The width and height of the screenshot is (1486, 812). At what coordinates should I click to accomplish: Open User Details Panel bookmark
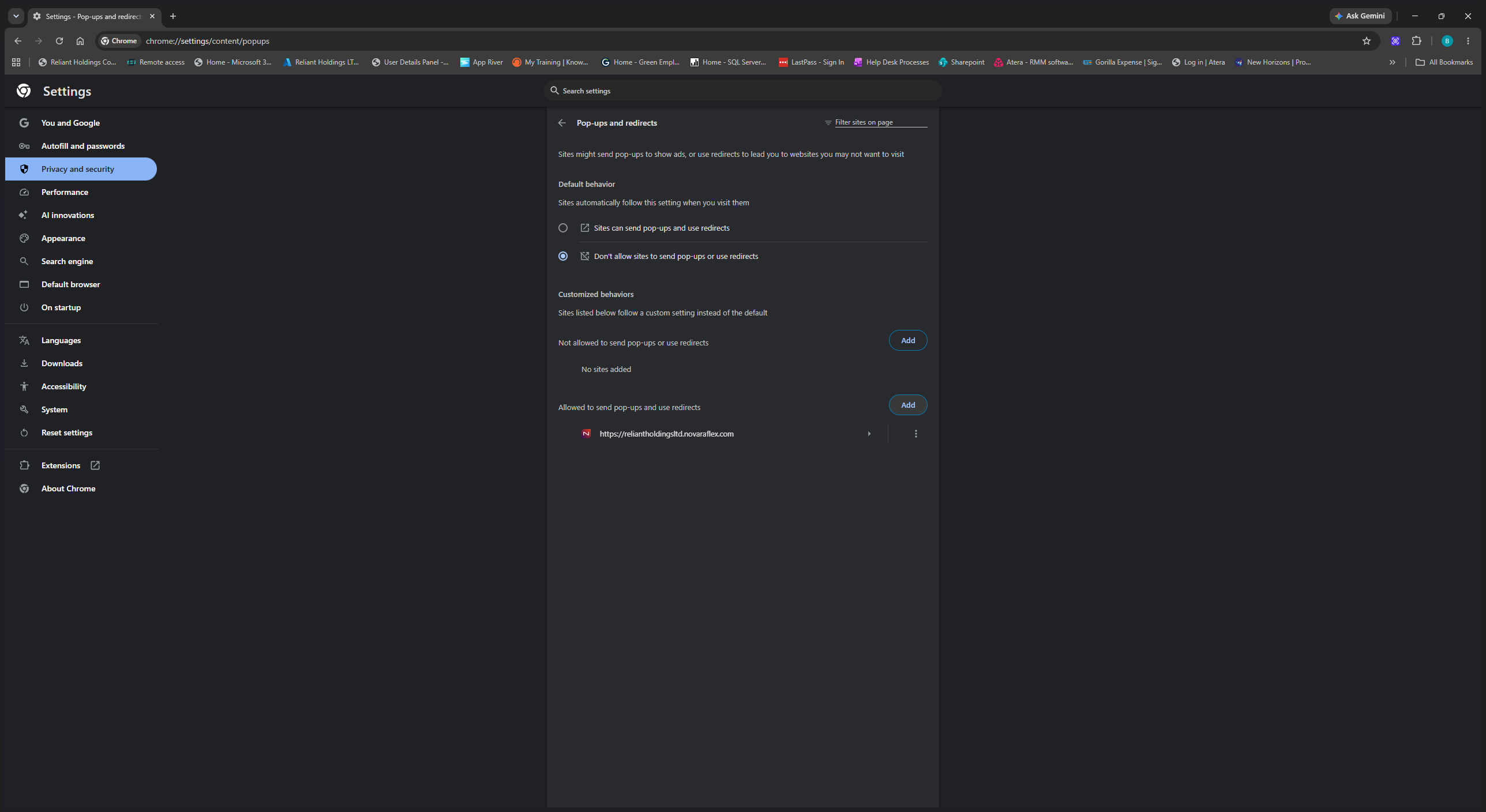click(x=410, y=62)
